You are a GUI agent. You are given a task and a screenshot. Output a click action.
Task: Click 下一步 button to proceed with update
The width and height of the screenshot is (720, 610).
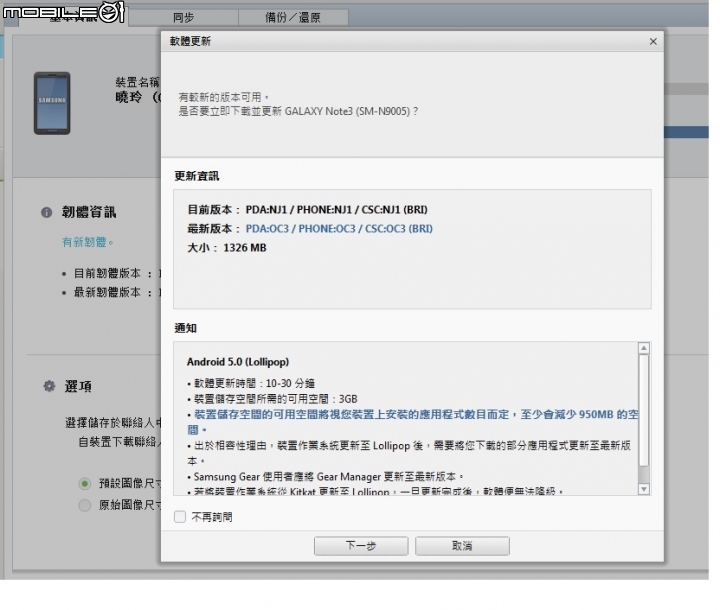(361, 546)
